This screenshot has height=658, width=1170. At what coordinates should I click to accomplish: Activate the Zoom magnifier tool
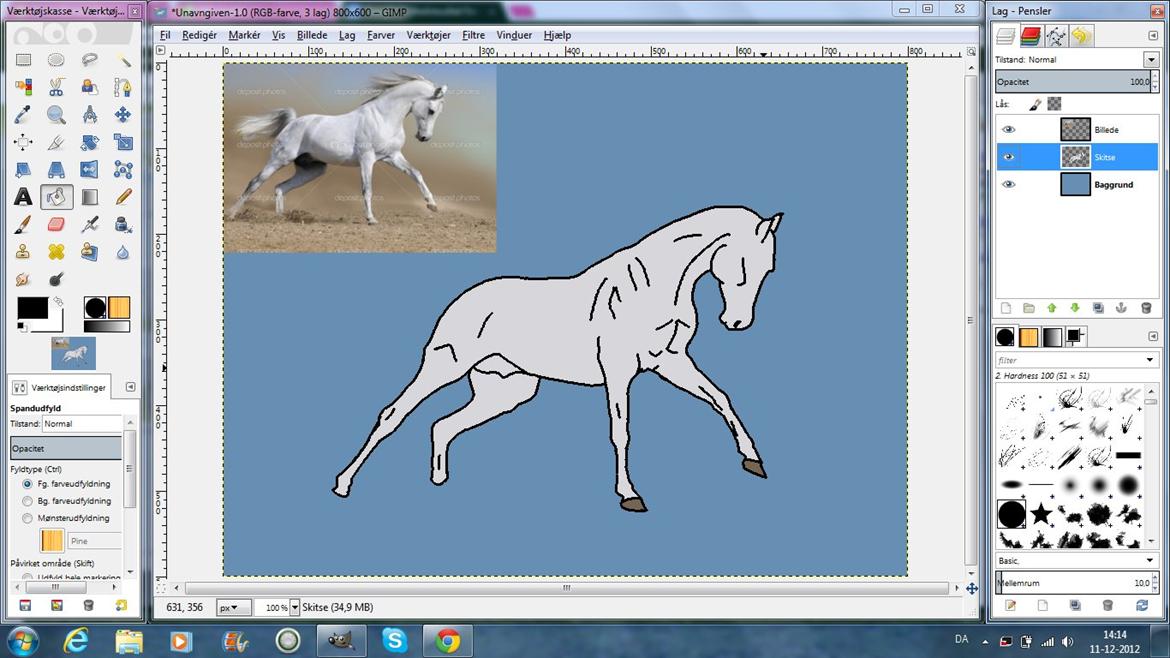click(x=56, y=115)
